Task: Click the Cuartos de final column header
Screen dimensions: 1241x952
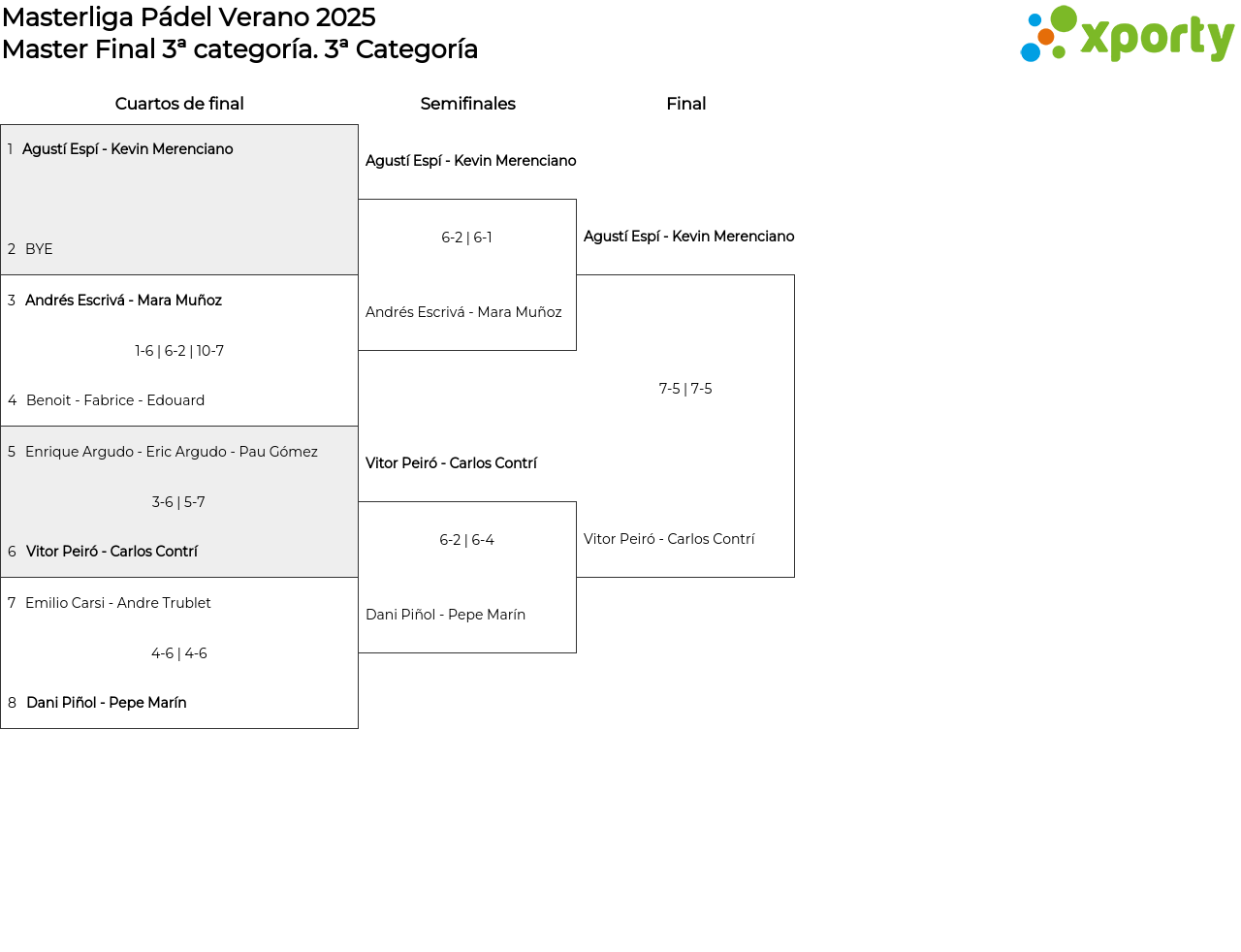Action: [179, 104]
